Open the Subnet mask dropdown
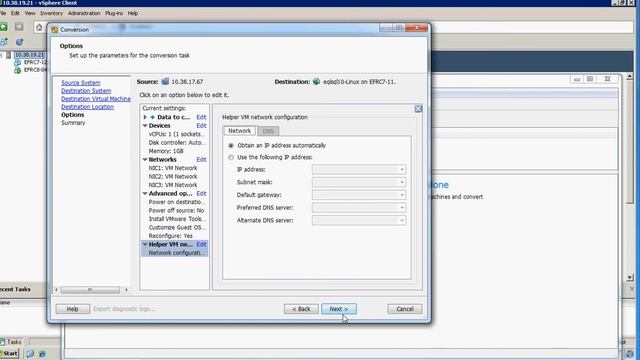The height and width of the screenshot is (360, 640). point(402,182)
